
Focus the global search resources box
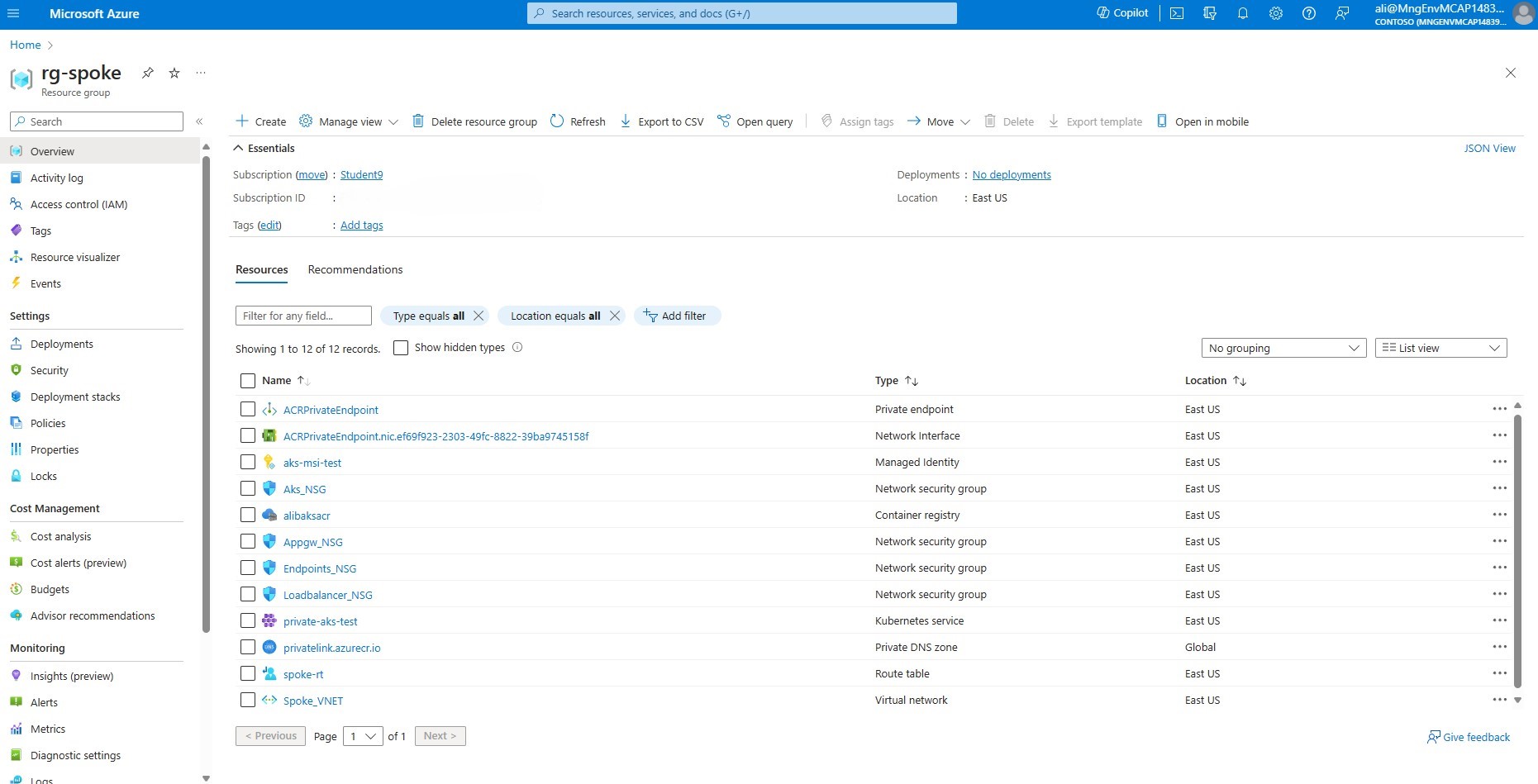pos(742,13)
